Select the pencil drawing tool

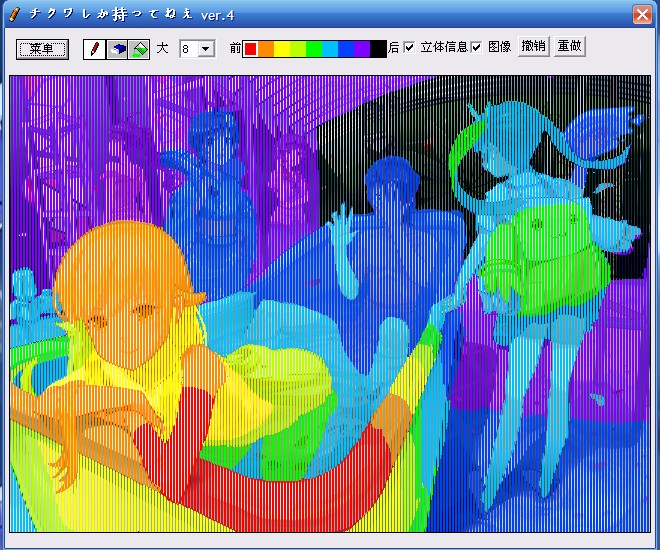pos(95,49)
